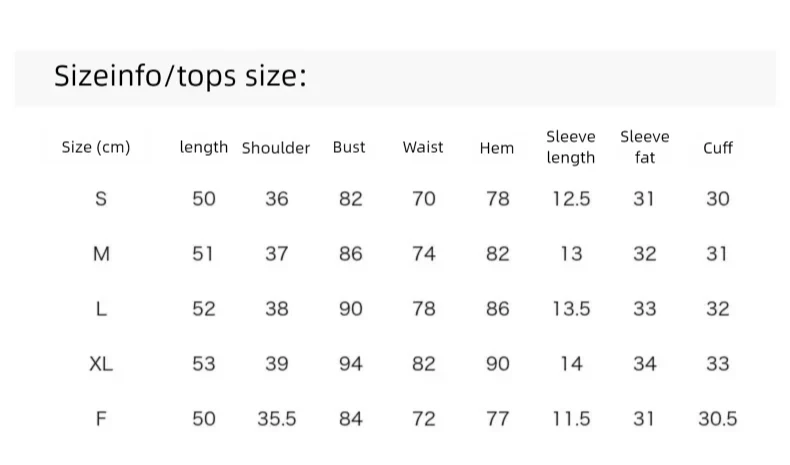Select the 'Sleeve length' column header

(570, 147)
